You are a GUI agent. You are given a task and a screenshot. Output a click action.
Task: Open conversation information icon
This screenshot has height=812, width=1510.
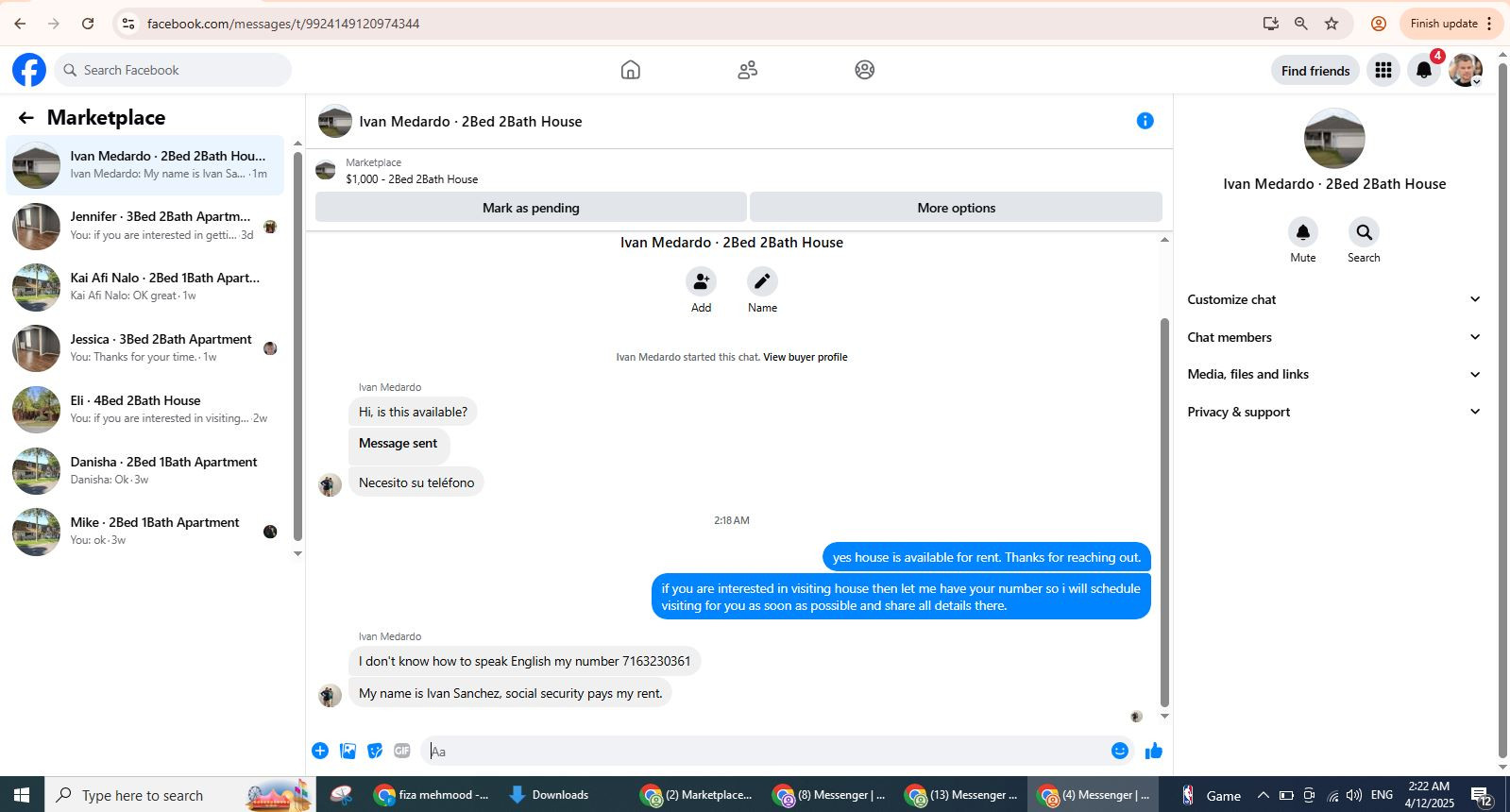point(1145,121)
